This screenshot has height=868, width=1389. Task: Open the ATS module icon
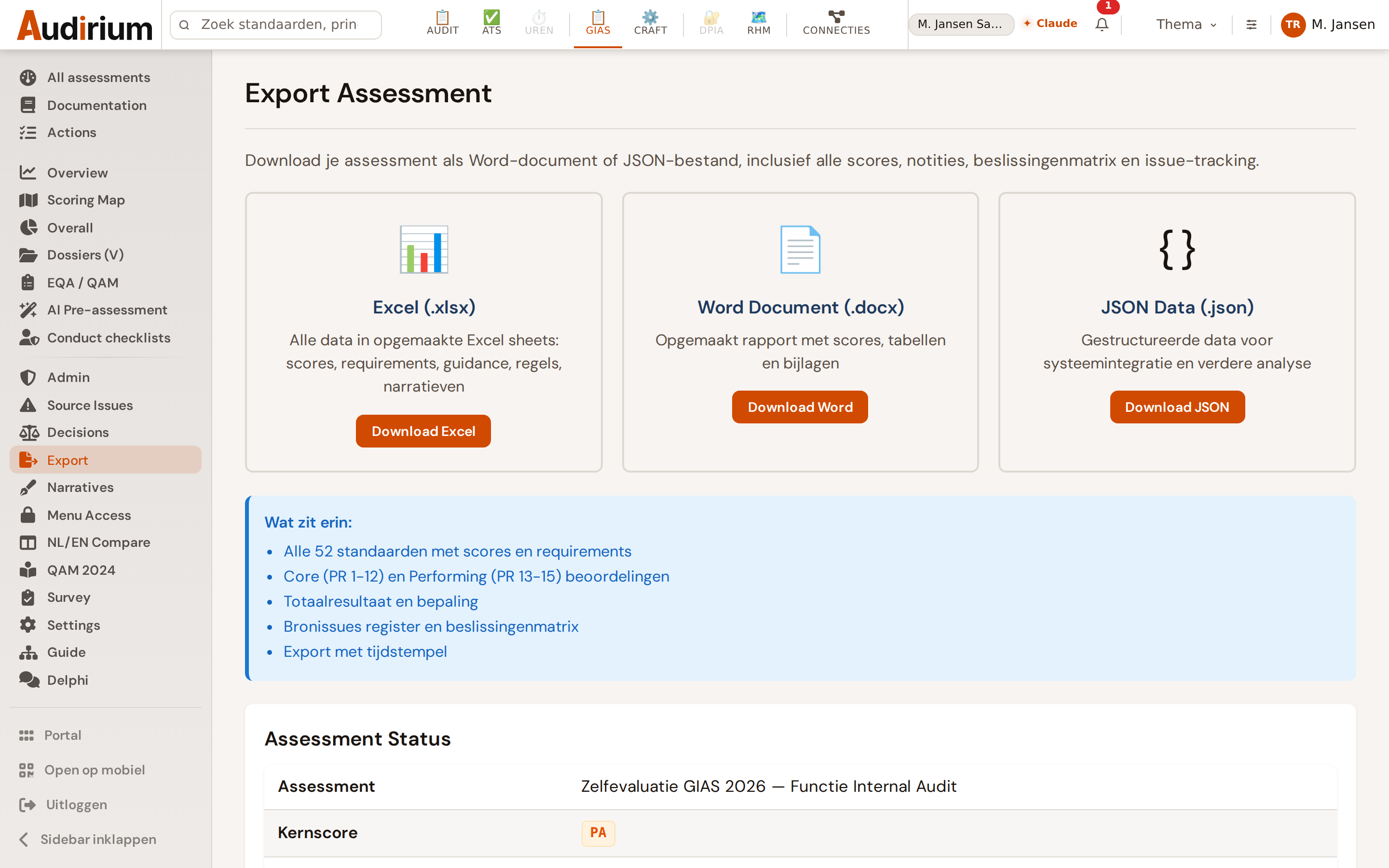coord(491,24)
